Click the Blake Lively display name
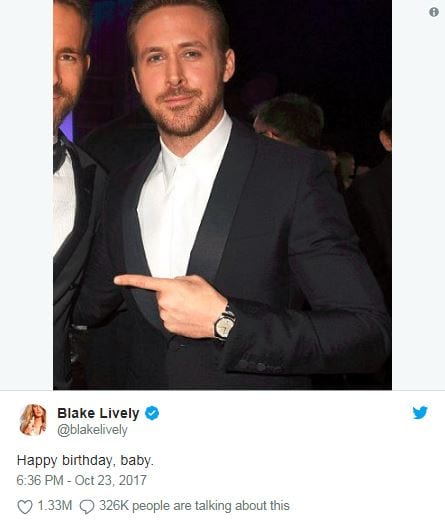 pos(98,413)
